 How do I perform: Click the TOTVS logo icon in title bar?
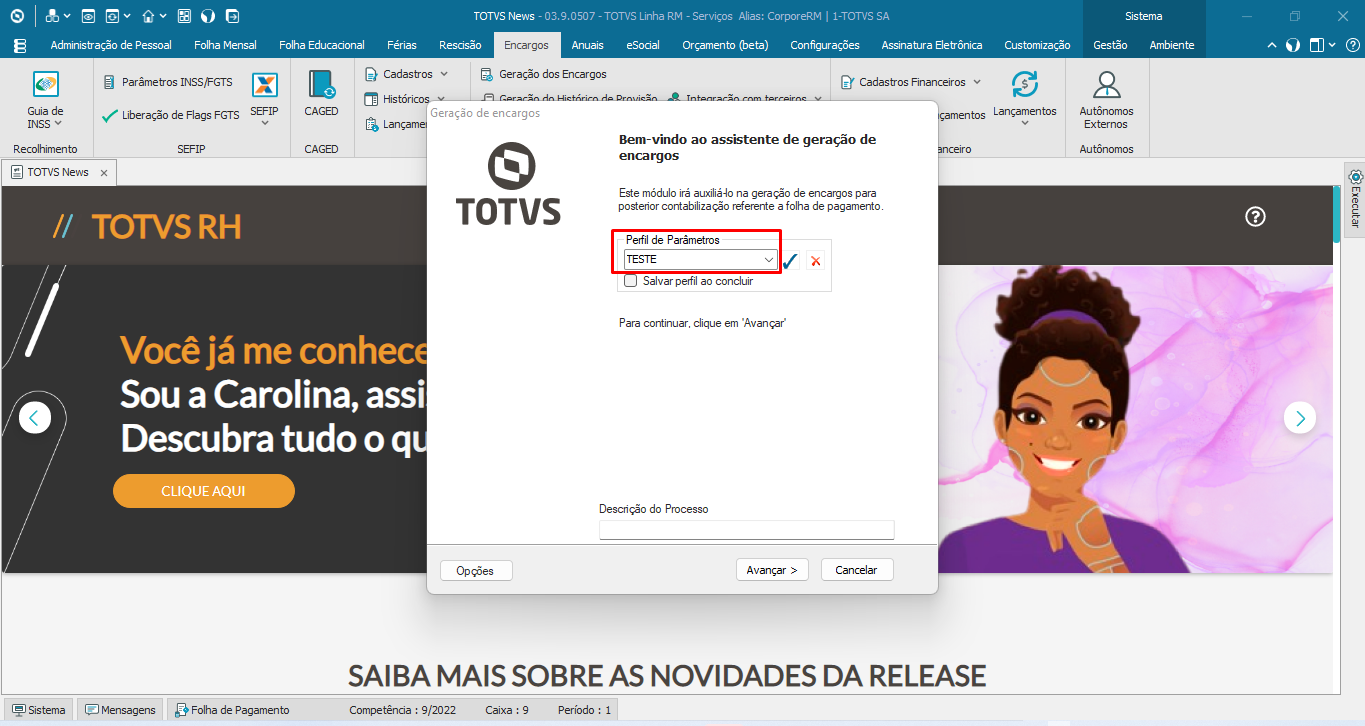click(x=17, y=16)
